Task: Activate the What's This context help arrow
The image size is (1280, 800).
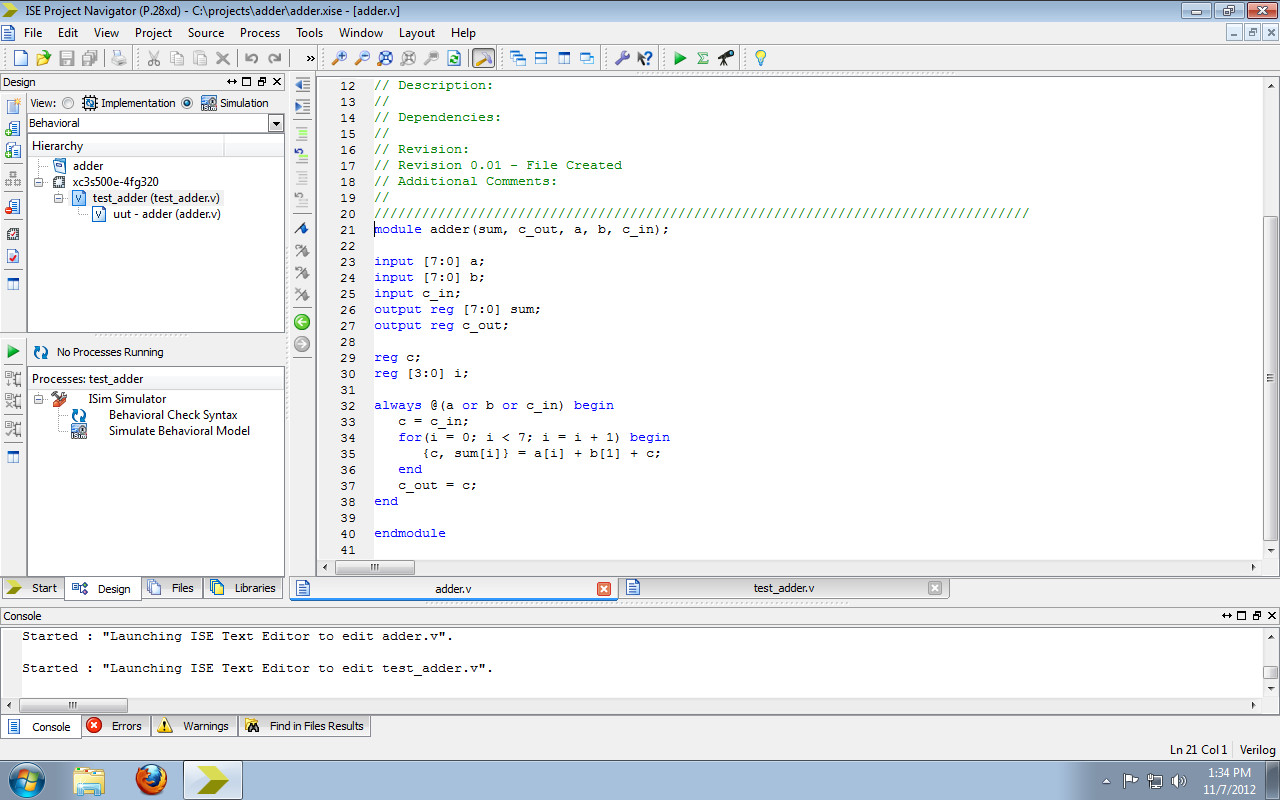Action: click(x=645, y=57)
